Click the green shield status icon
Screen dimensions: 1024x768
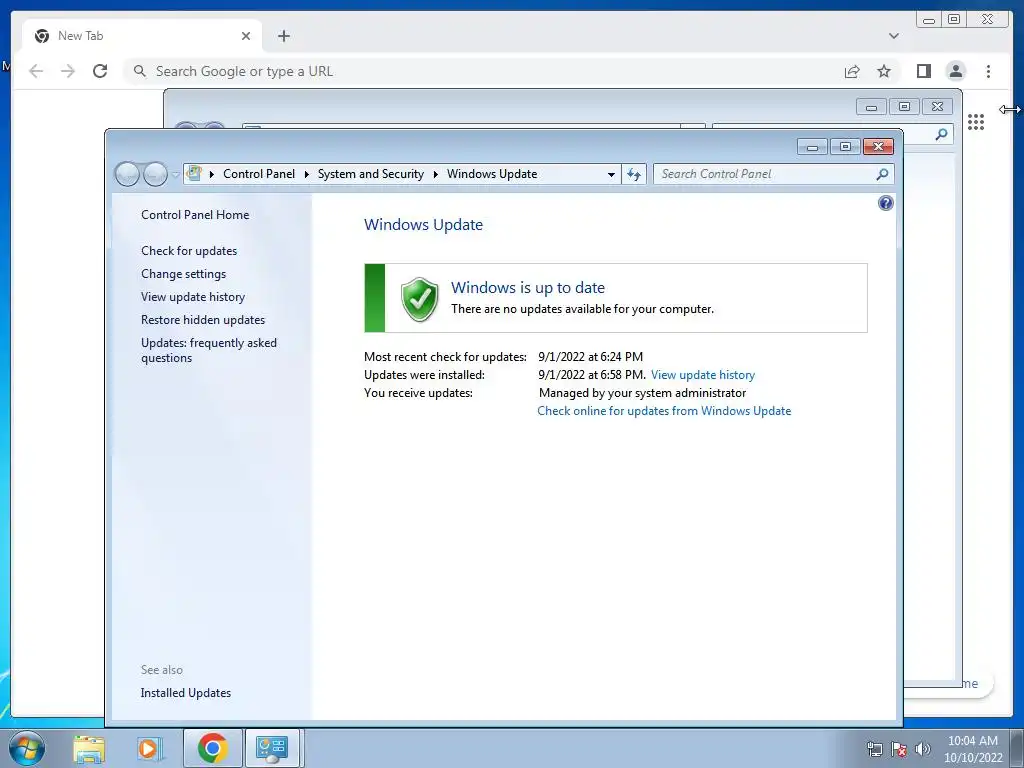[419, 299]
